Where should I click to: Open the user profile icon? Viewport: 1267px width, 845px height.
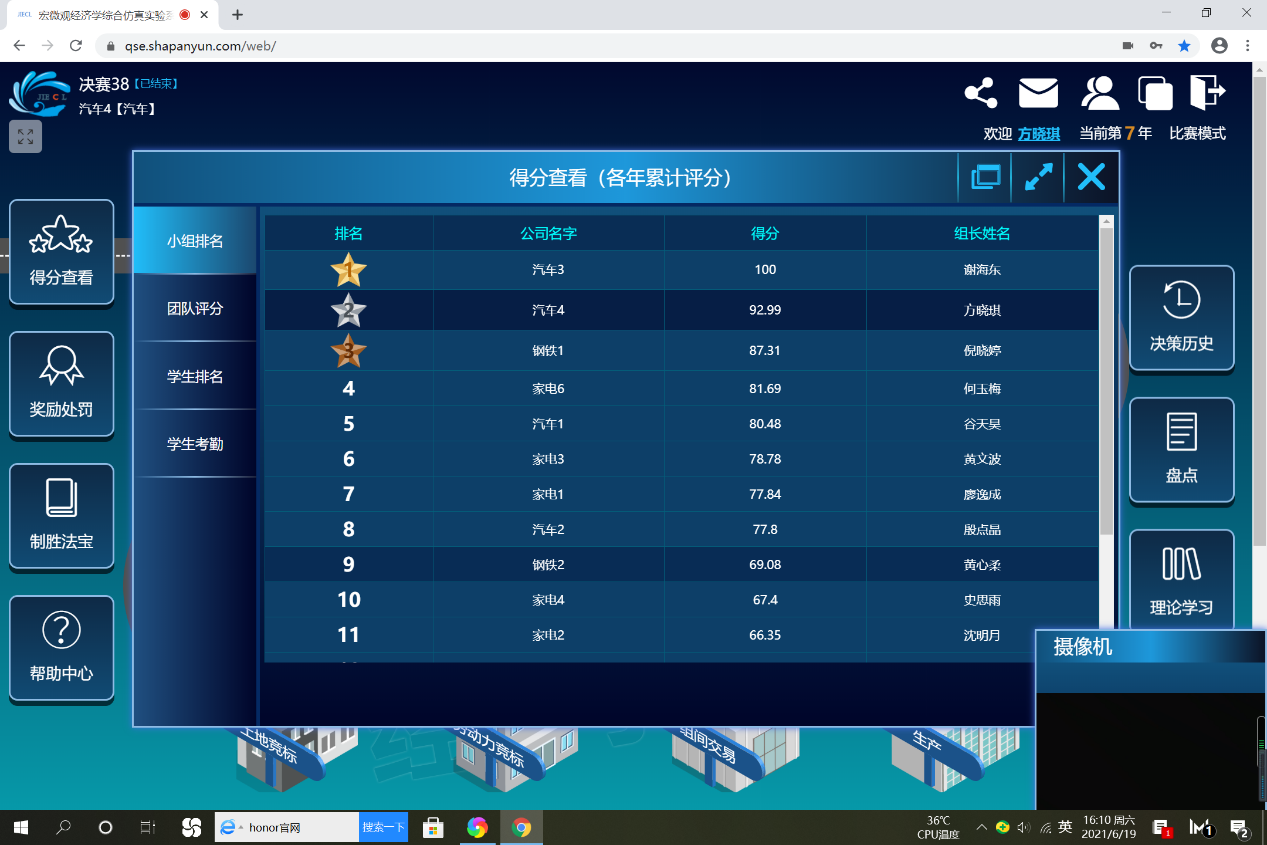click(1098, 92)
